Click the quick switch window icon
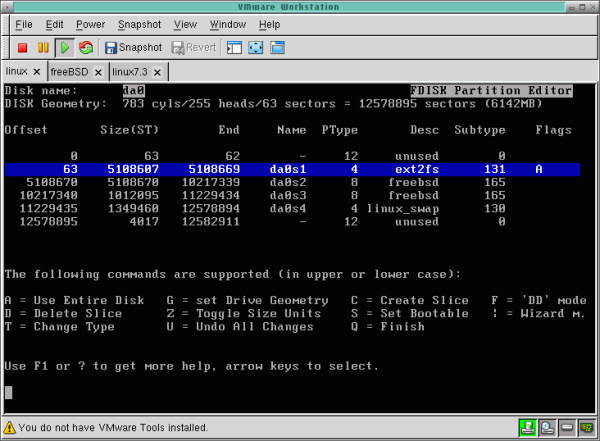 (x=277, y=47)
